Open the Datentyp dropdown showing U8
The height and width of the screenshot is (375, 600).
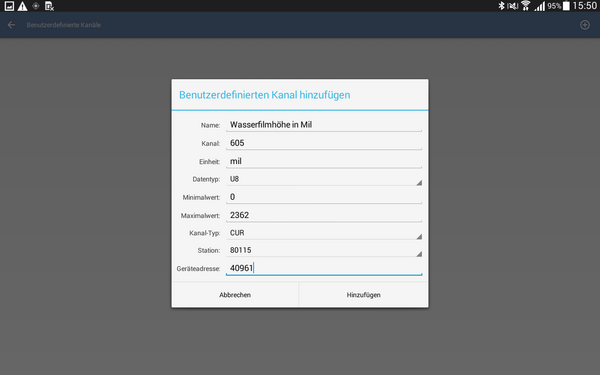tap(324, 179)
